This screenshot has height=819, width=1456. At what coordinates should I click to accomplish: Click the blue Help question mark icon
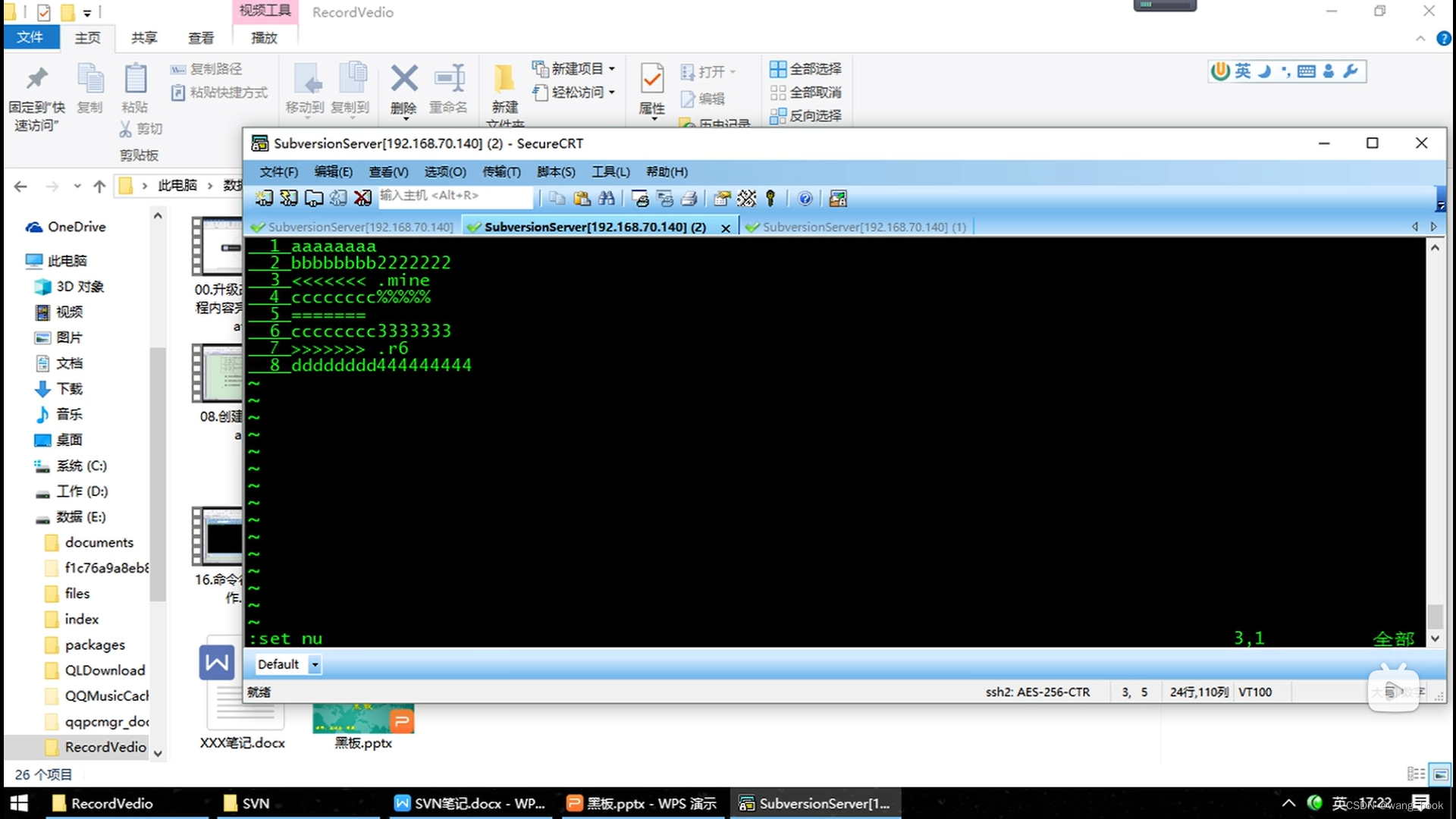click(805, 198)
